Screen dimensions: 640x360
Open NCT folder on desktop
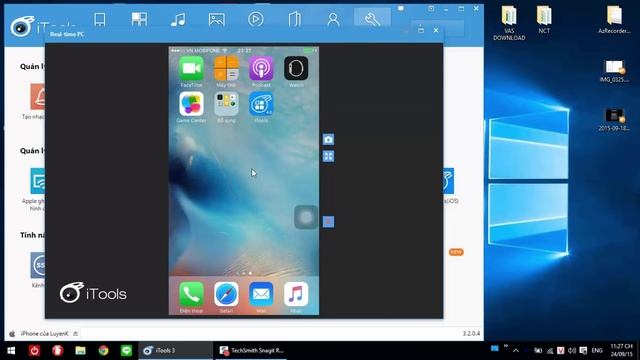(x=544, y=20)
